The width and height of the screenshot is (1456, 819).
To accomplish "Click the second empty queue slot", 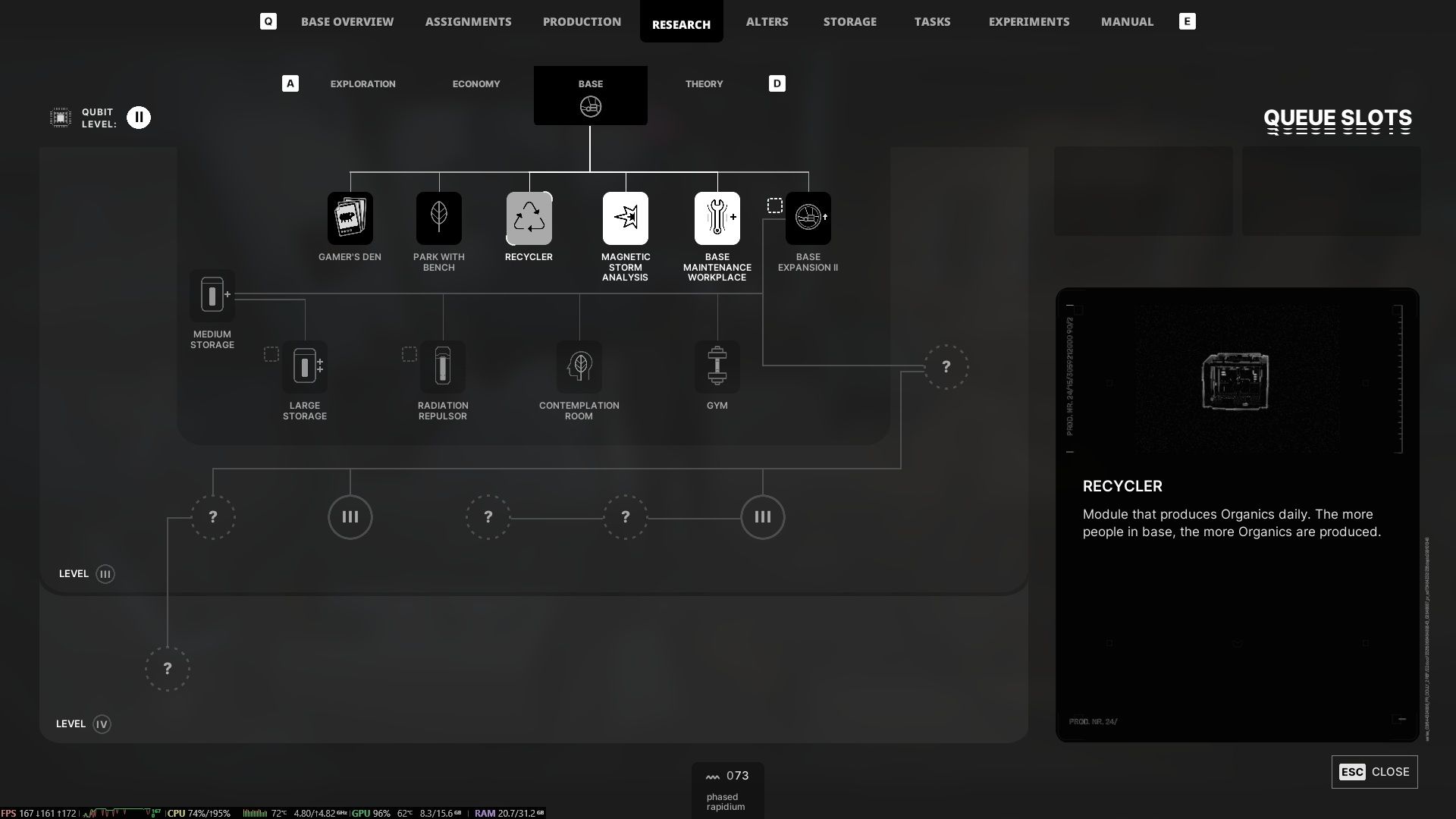I will click(x=1331, y=191).
